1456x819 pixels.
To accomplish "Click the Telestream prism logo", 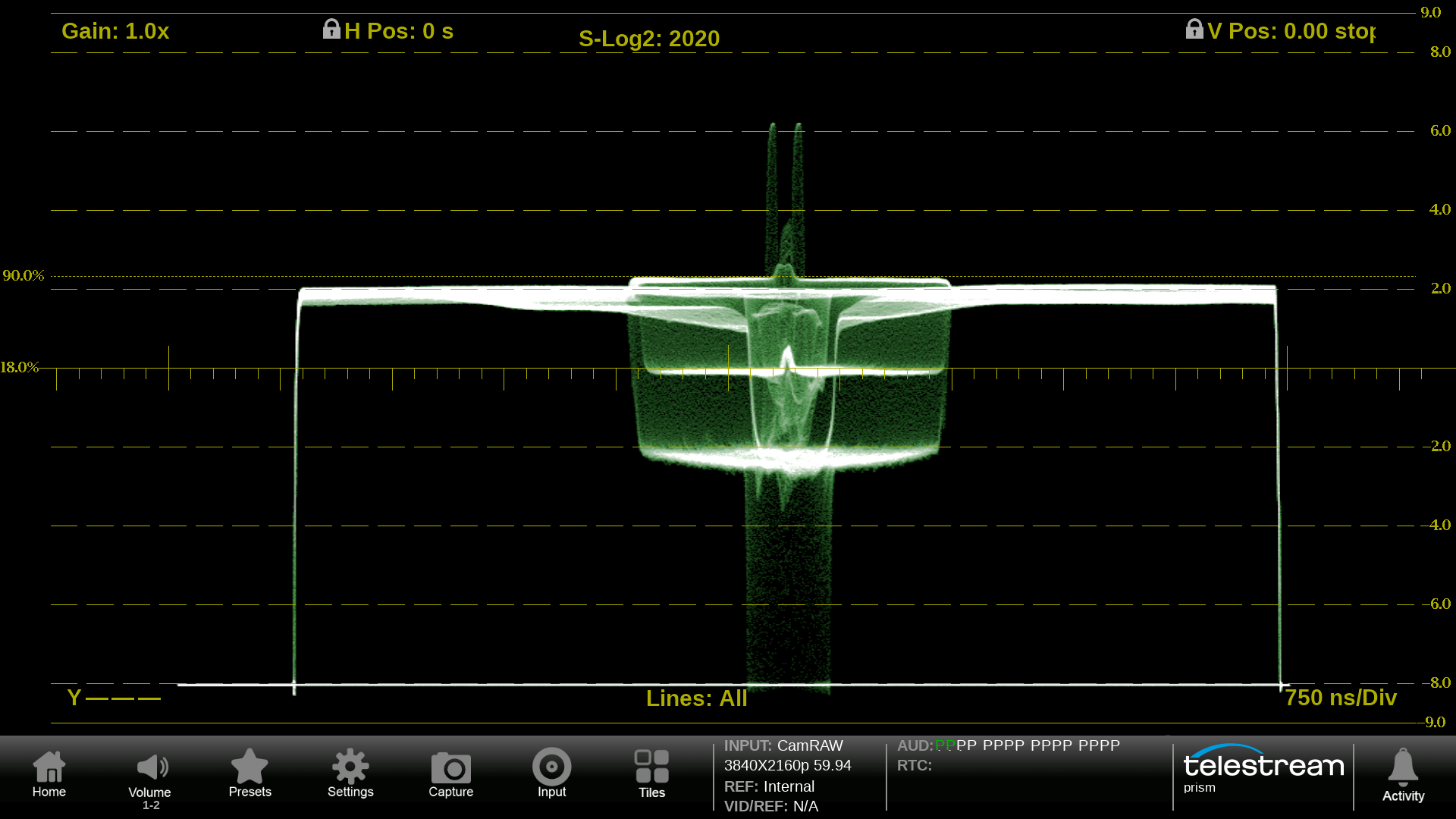I will coord(1263,767).
